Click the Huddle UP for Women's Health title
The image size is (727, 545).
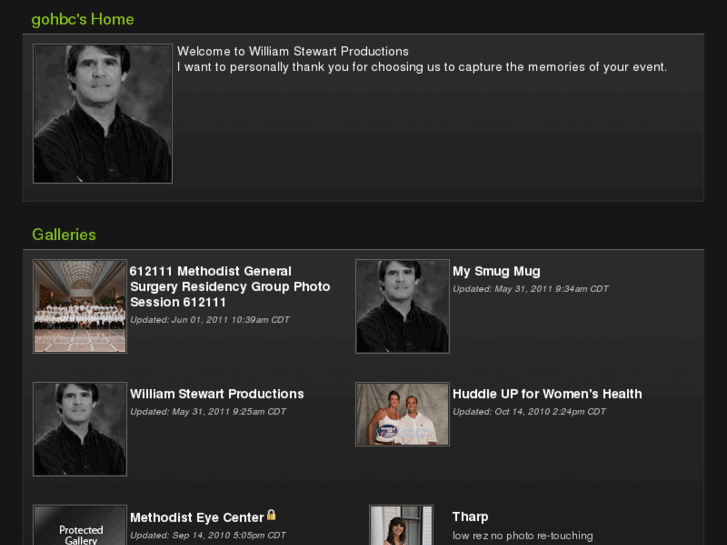click(x=547, y=394)
